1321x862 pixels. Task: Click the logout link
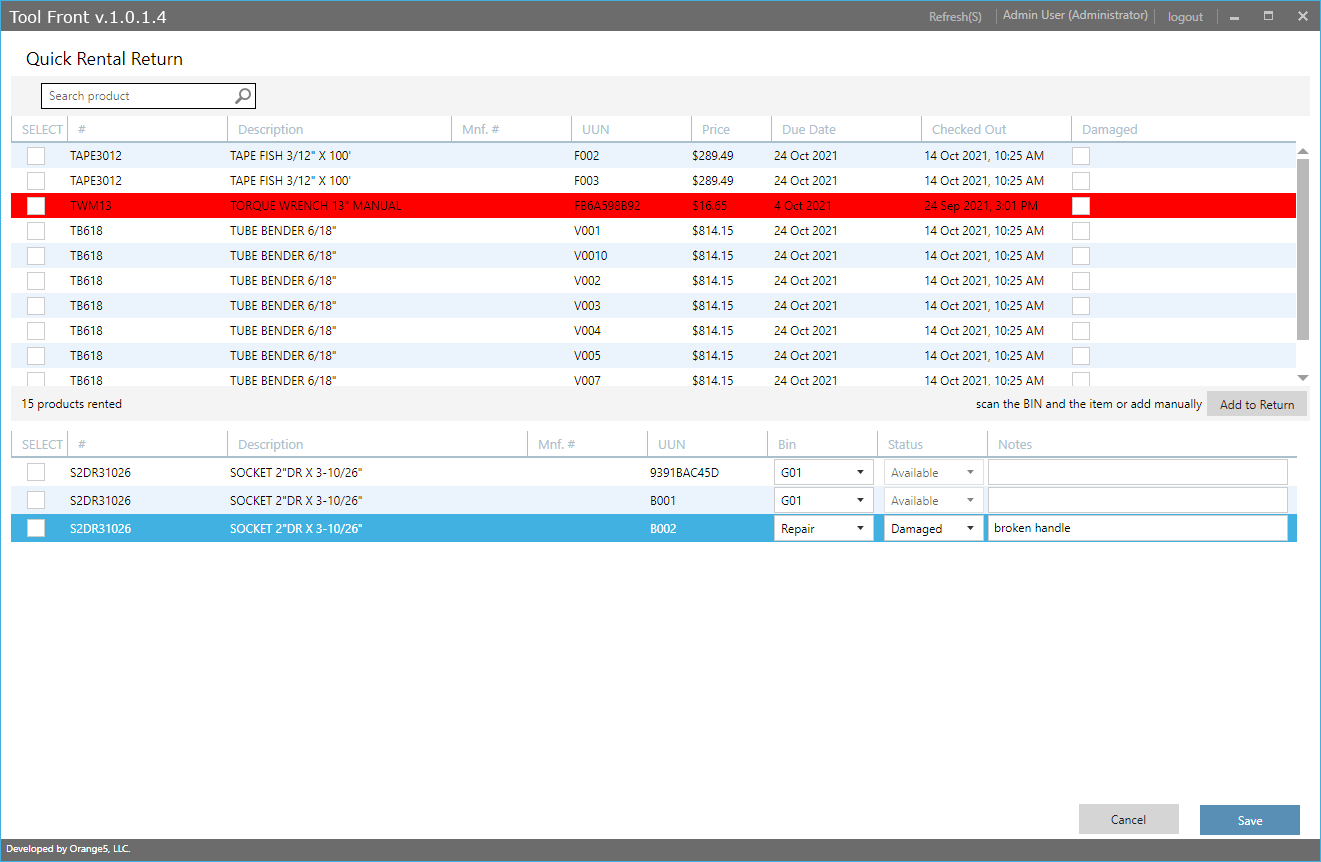pos(1185,17)
